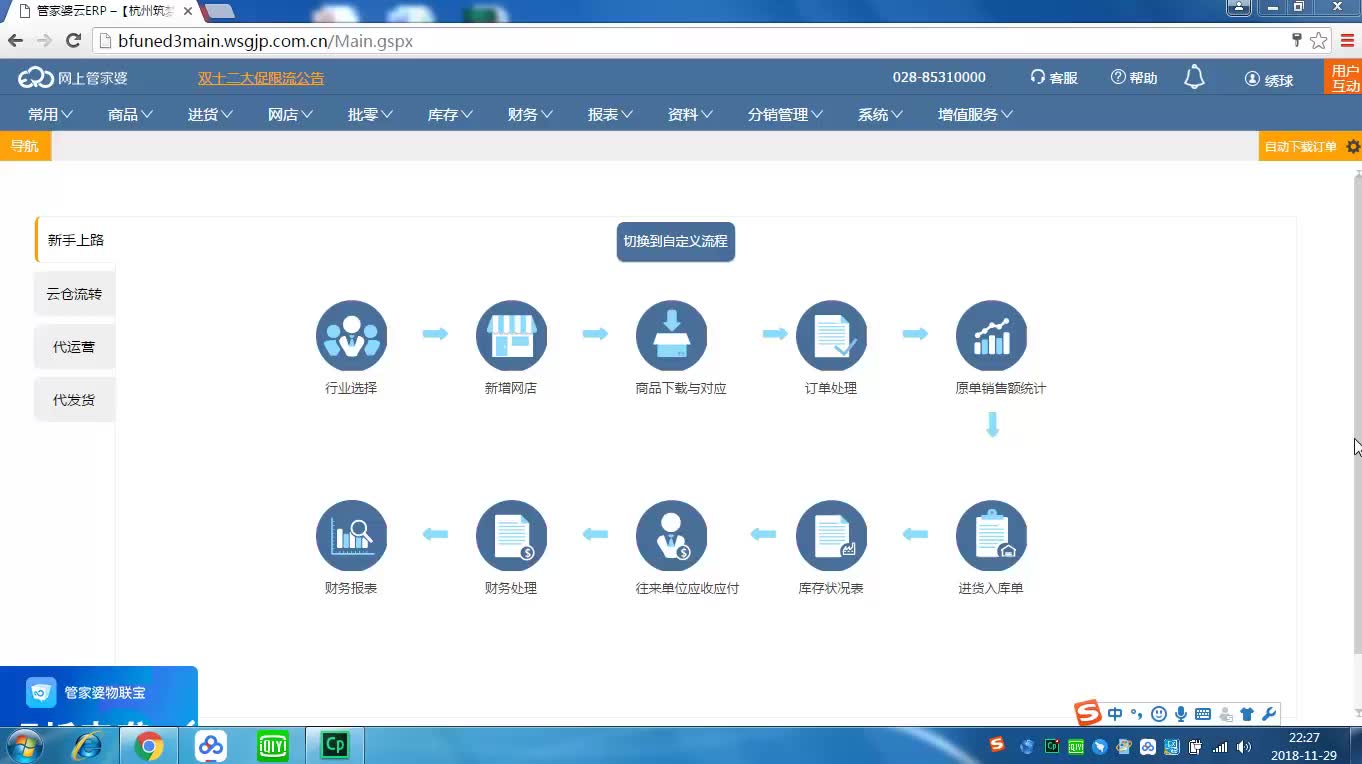Image resolution: width=1362 pixels, height=764 pixels.
Task: Open Internet Explorer from the taskbar
Action: 88,746
